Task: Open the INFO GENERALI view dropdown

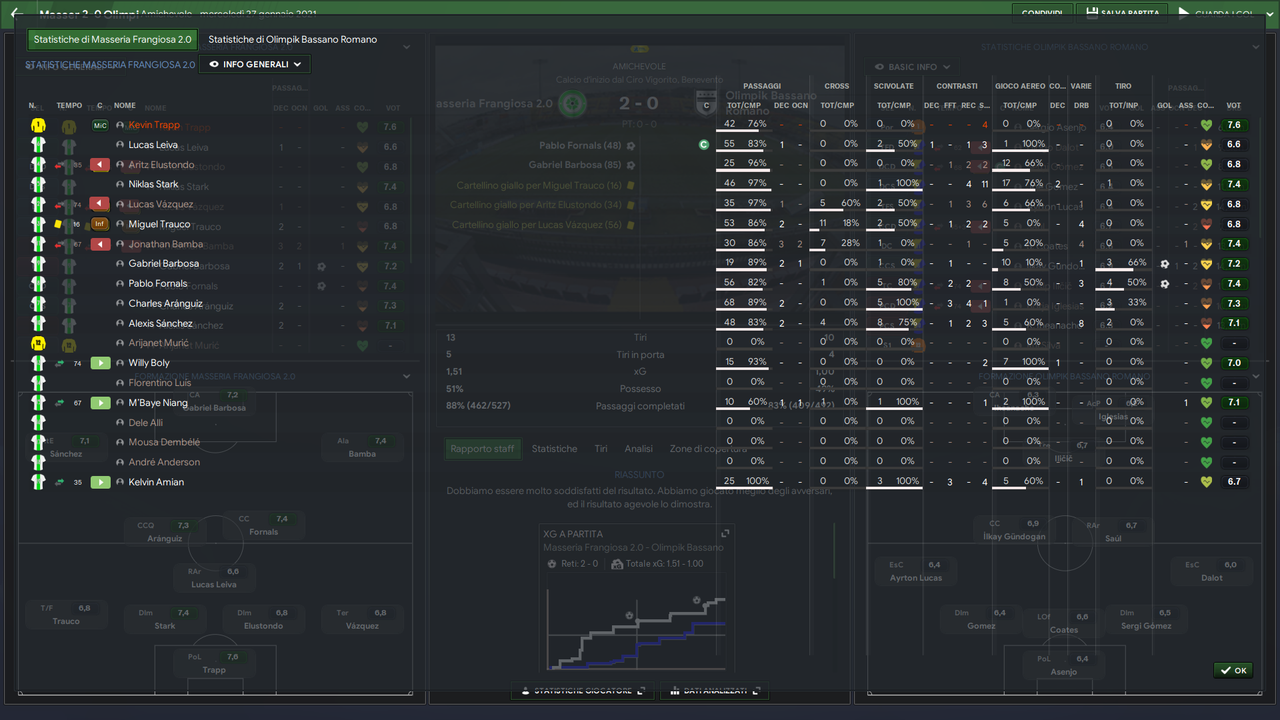Action: (255, 64)
